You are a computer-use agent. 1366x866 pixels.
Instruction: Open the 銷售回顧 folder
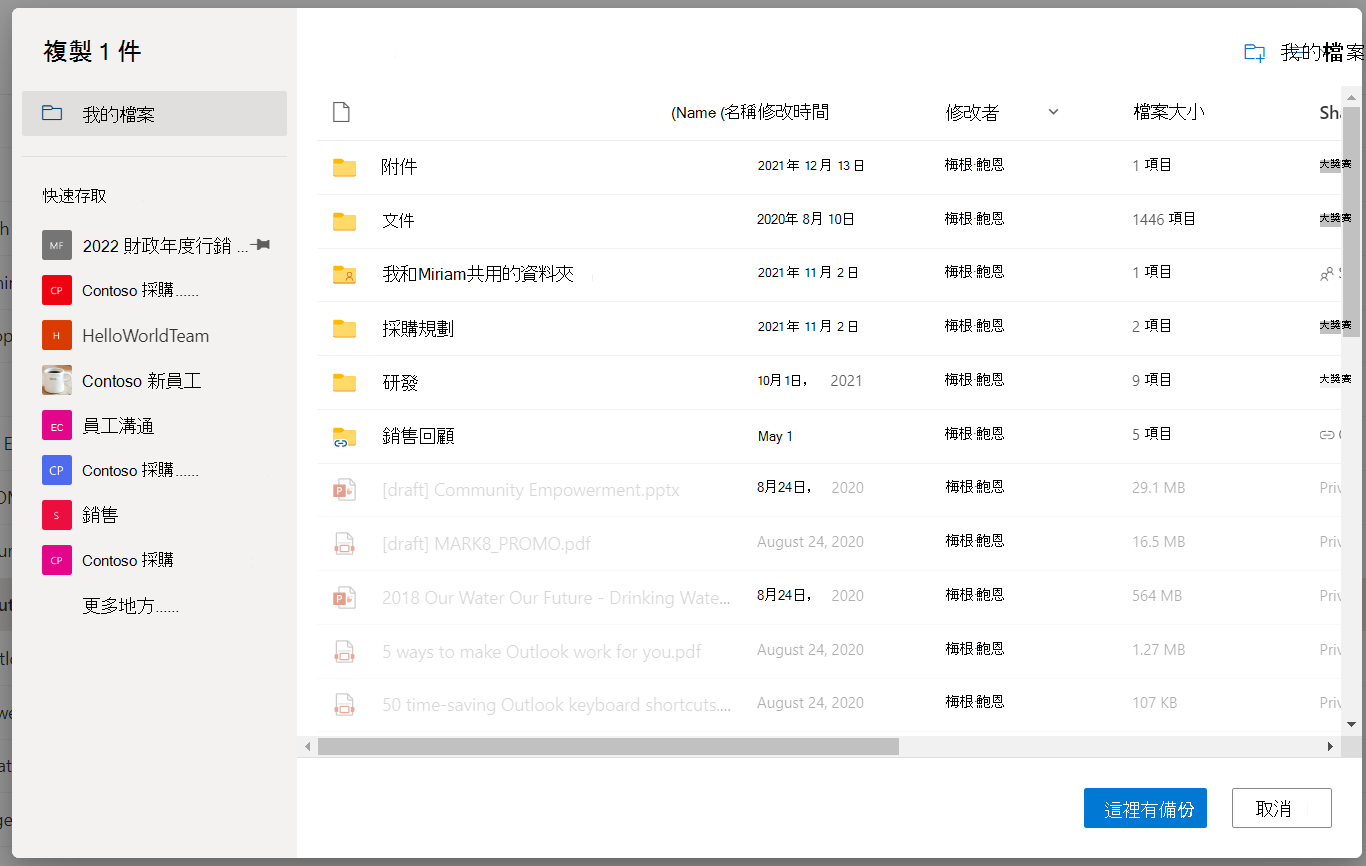418,436
